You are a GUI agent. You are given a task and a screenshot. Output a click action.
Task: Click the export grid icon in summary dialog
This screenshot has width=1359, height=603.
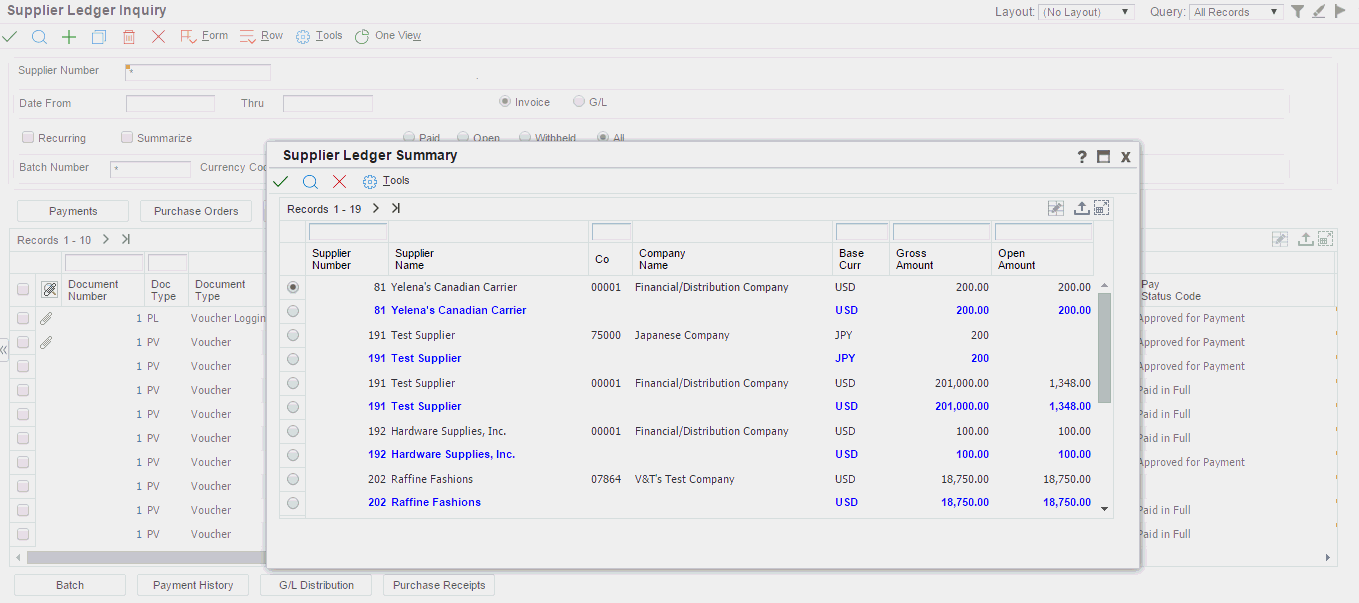pyautogui.click(x=1081, y=209)
